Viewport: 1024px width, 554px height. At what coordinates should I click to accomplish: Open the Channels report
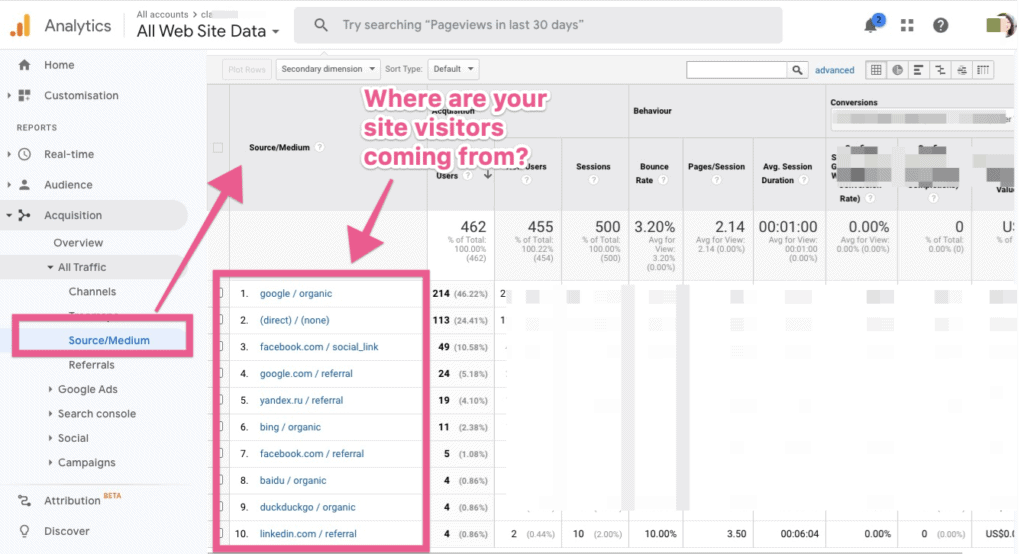pyautogui.click(x=92, y=291)
